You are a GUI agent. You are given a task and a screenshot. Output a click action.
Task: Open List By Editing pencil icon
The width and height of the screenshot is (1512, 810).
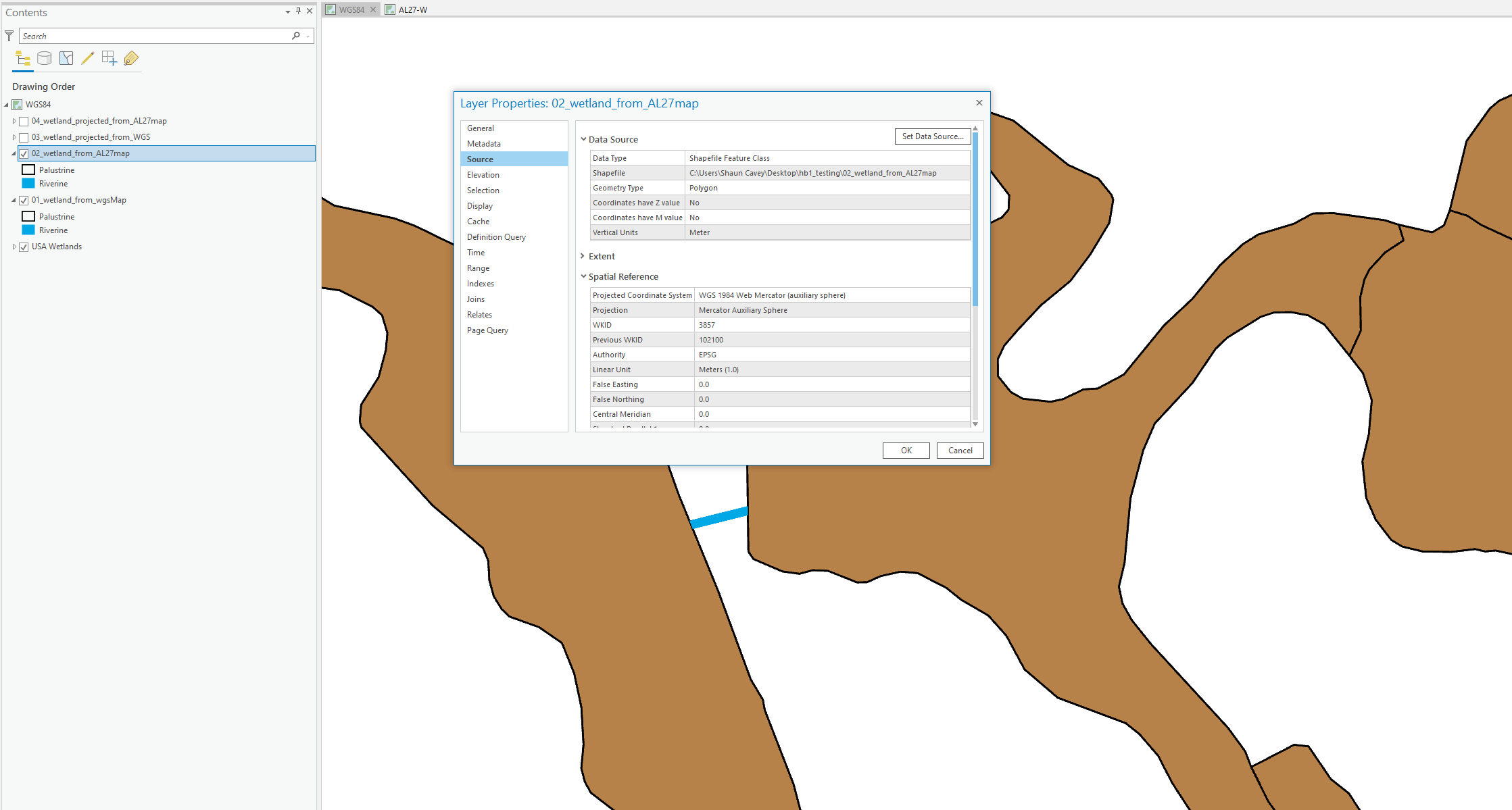tap(87, 59)
